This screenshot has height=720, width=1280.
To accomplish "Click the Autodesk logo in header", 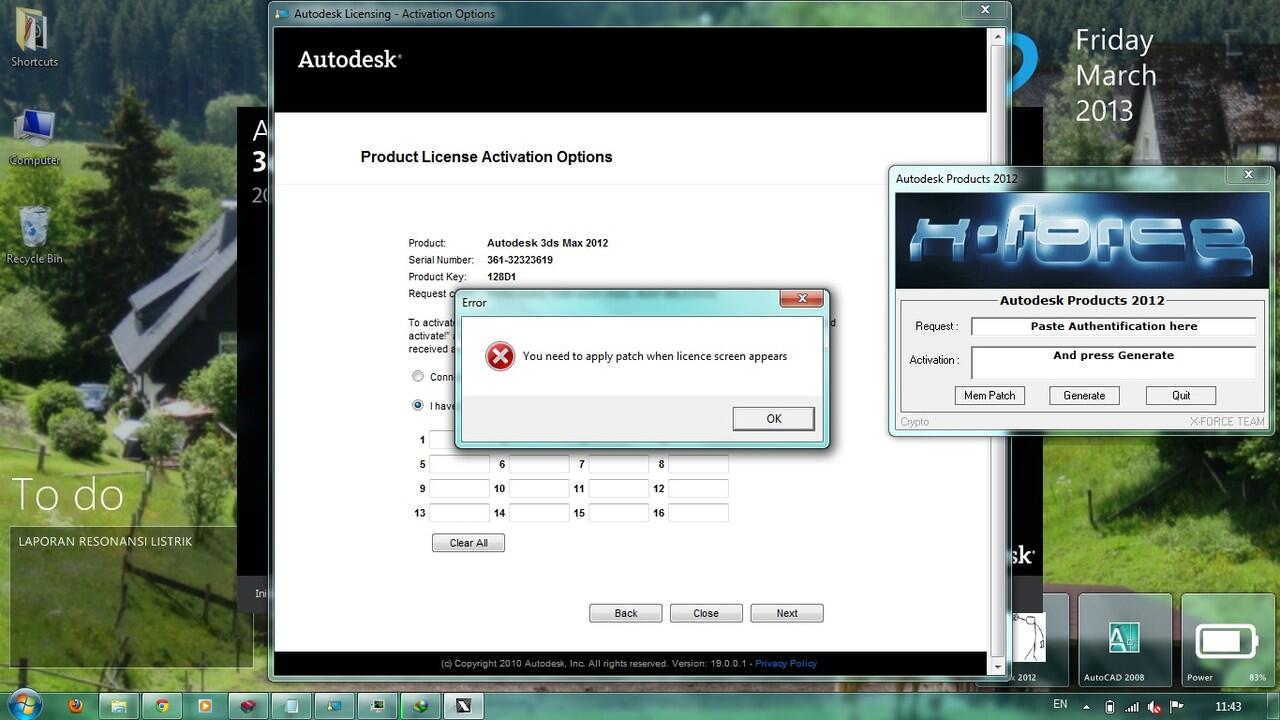I will [349, 60].
